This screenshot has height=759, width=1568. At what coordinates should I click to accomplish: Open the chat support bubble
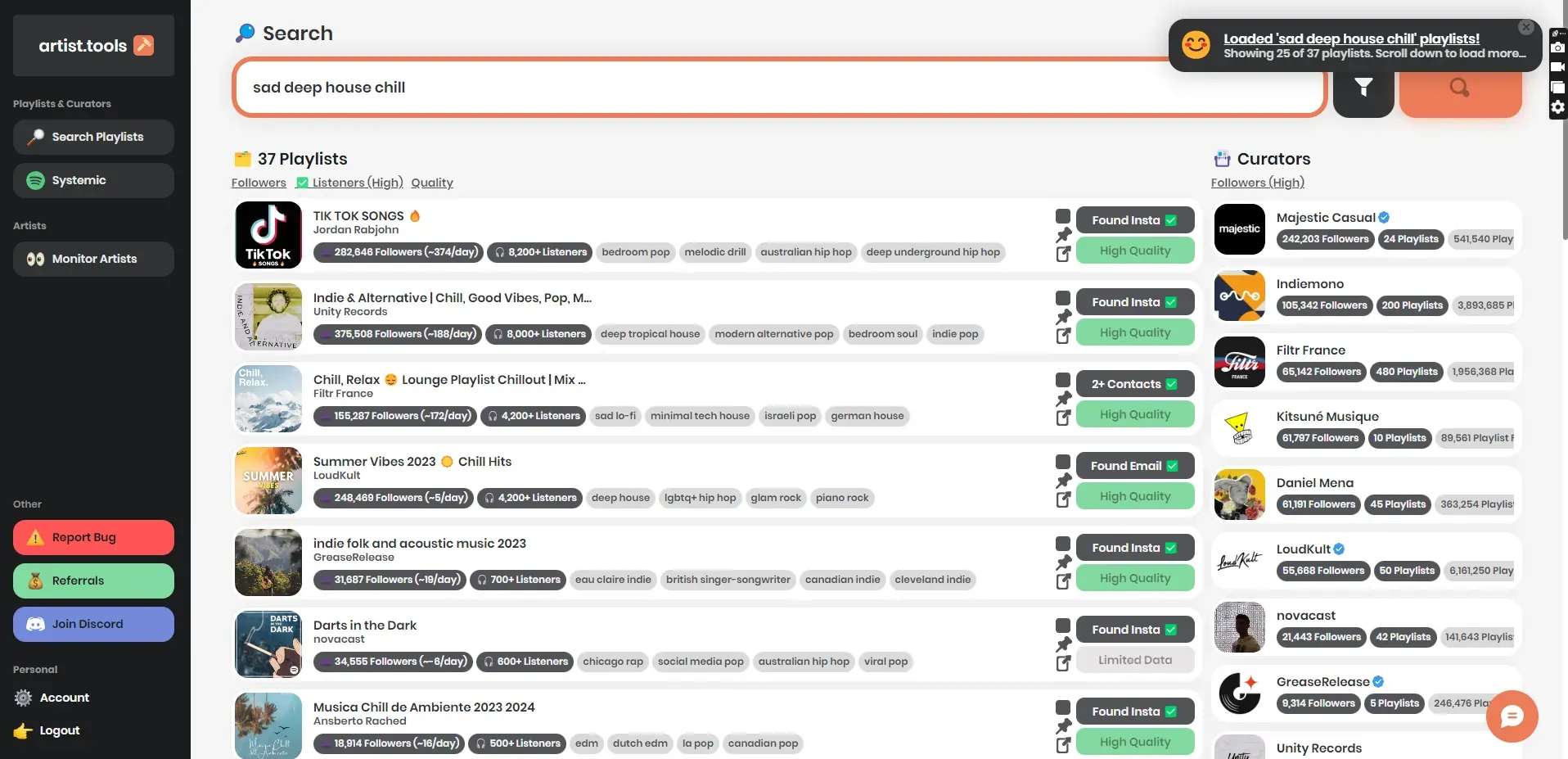[x=1512, y=716]
